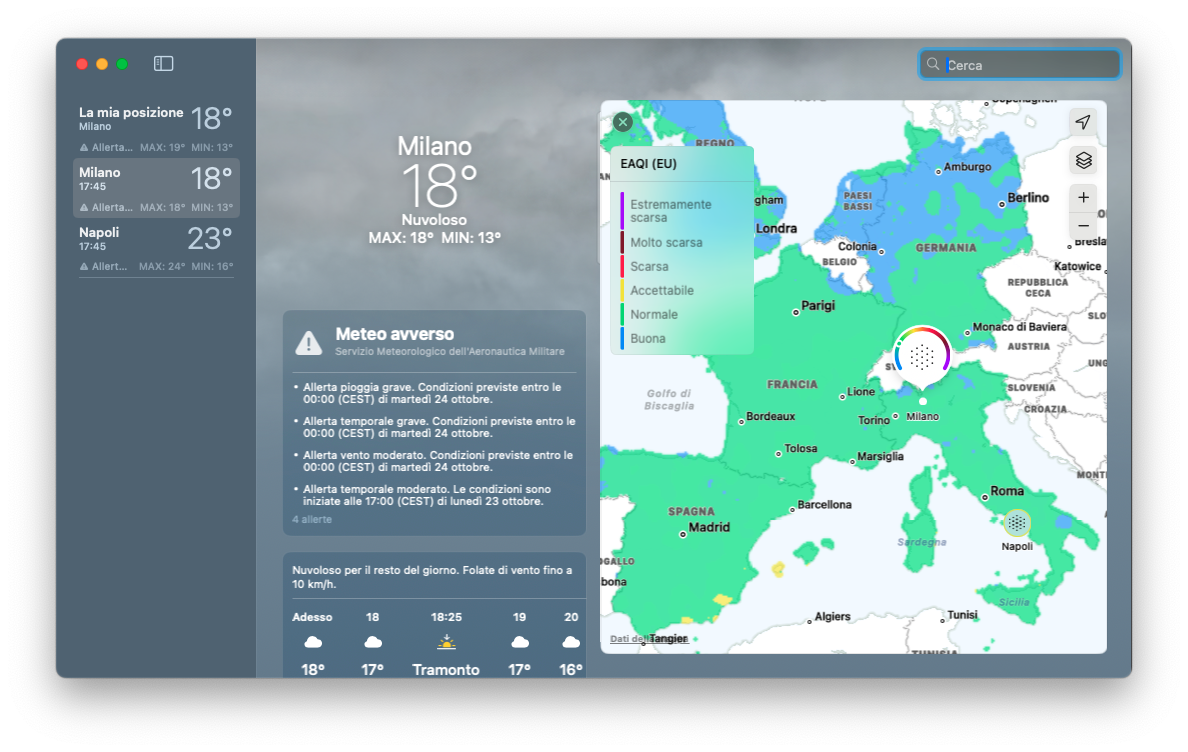Screen dimensions: 1188x752
Task: Click the hour 18 forecast cloud icon
Action: click(373, 642)
